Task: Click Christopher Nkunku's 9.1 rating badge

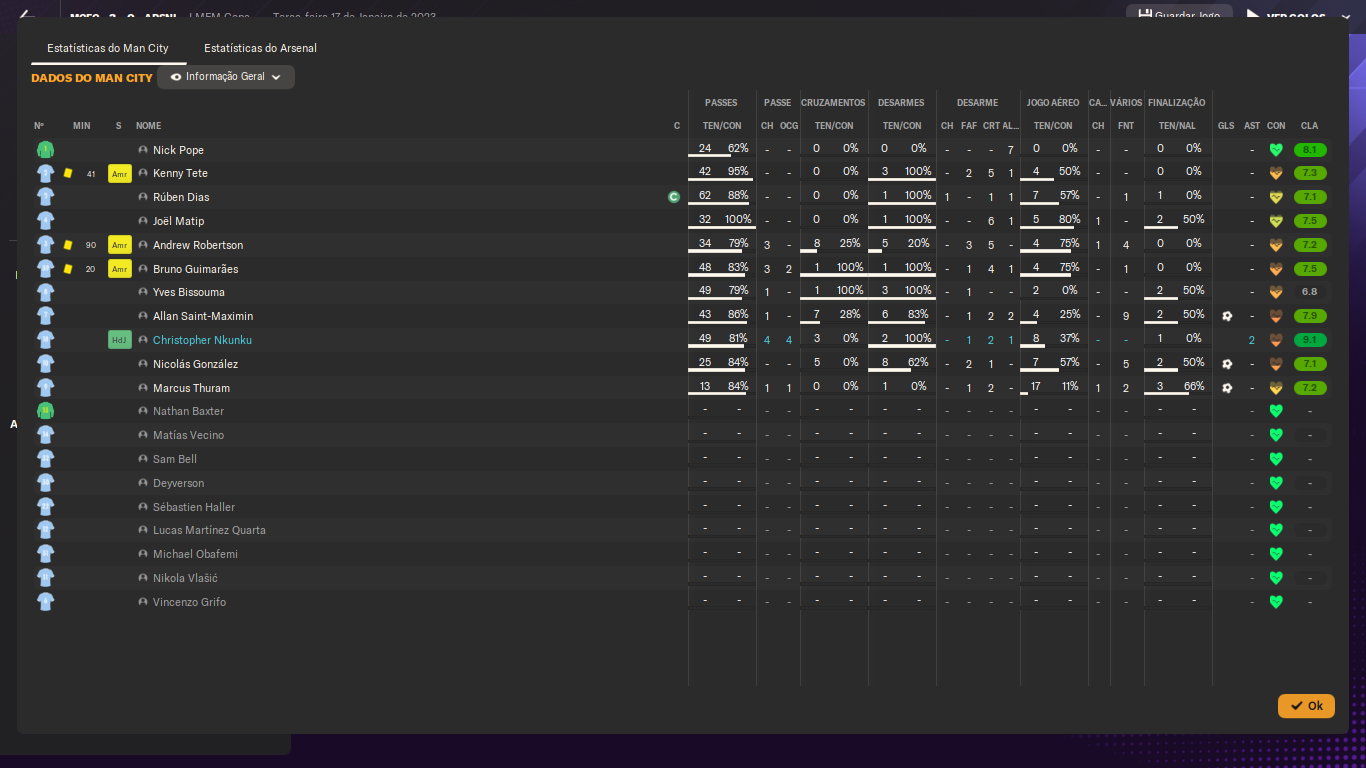Action: 1310,340
